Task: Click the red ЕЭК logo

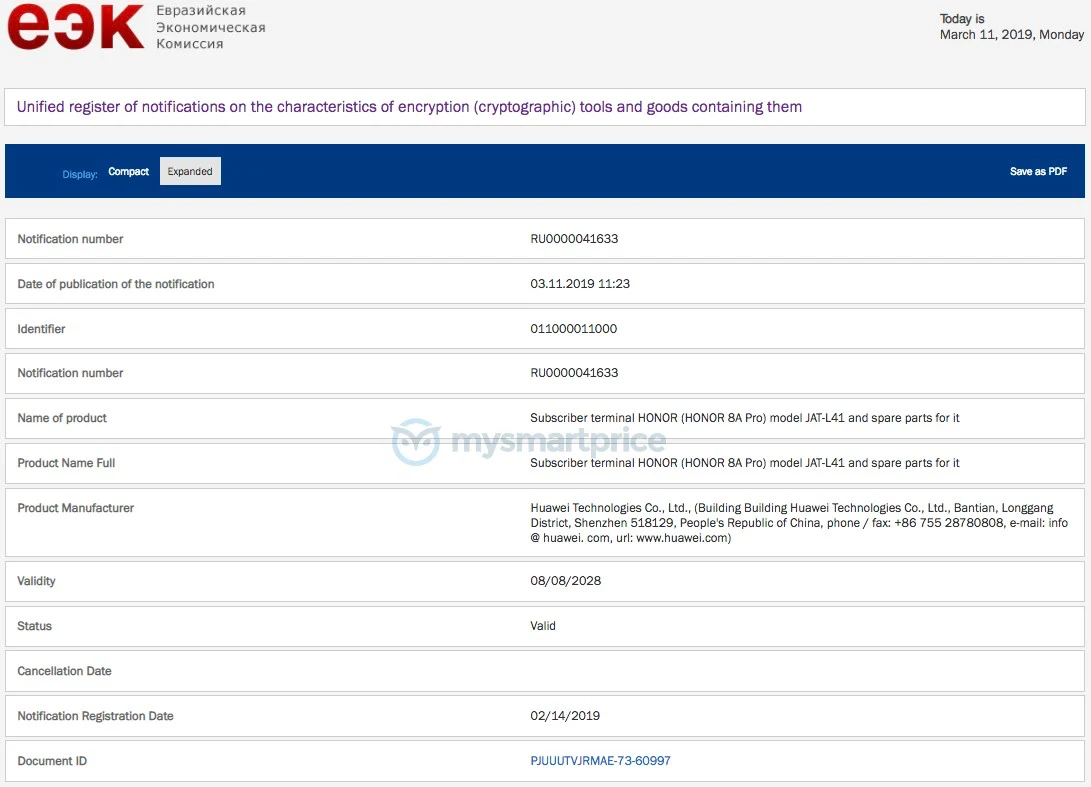Action: [76, 27]
